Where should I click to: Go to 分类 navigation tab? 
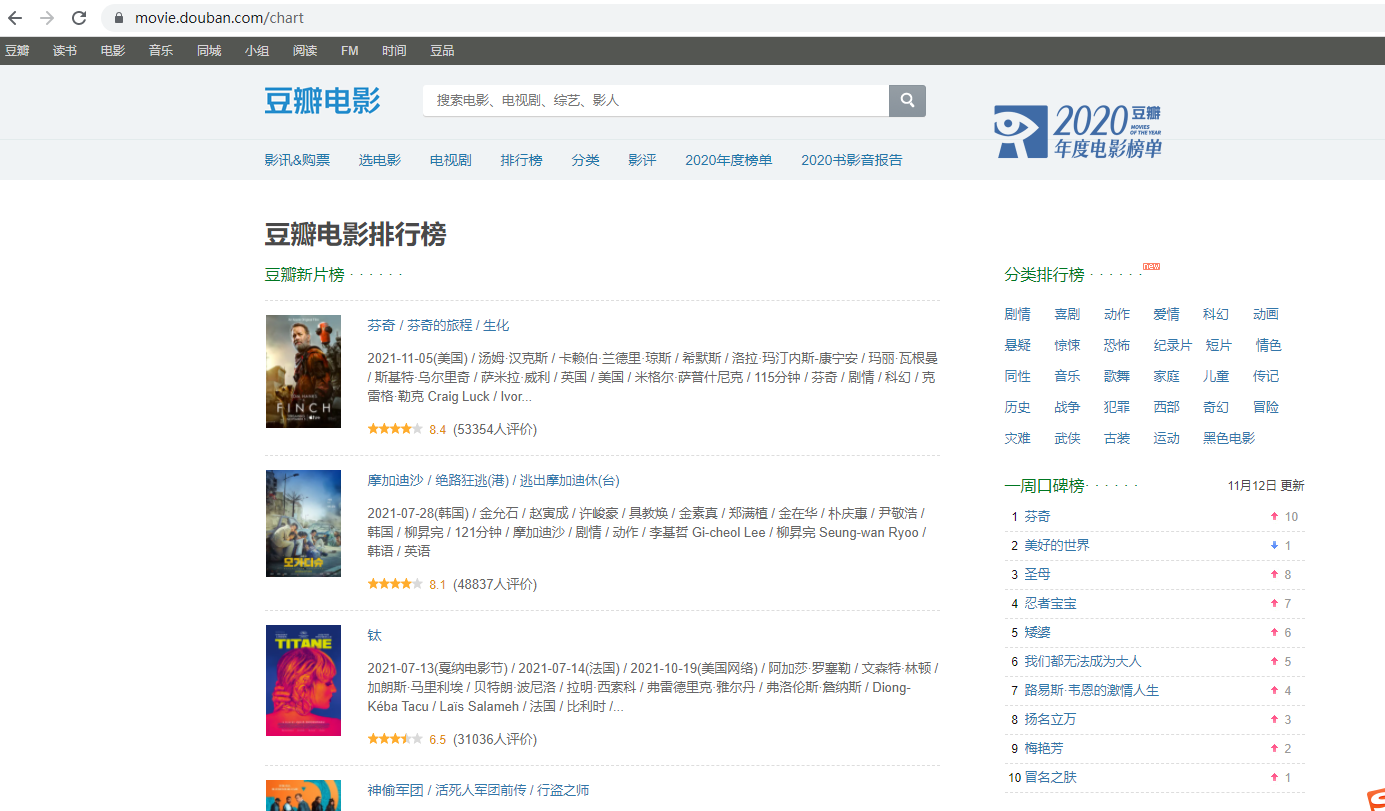(x=586, y=160)
